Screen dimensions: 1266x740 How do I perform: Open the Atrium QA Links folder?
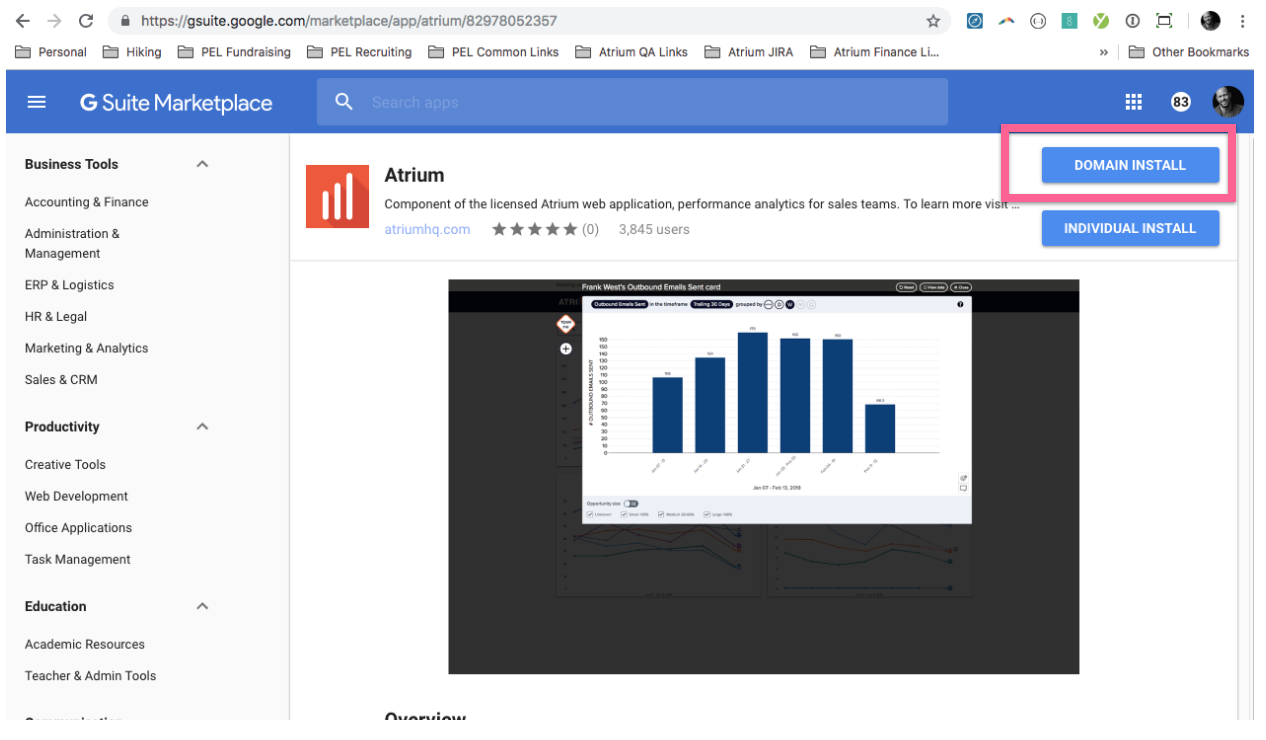631,52
